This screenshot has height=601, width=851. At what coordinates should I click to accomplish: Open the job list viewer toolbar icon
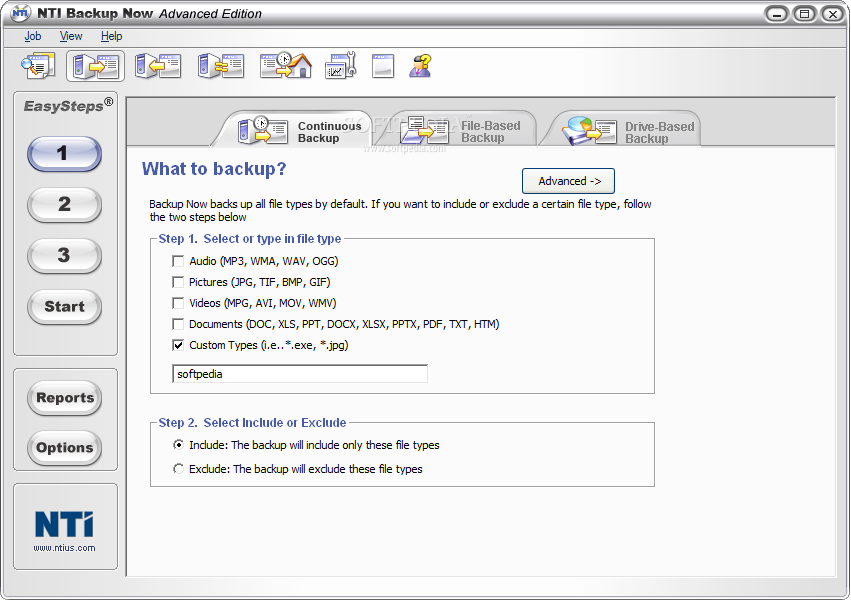coord(38,66)
